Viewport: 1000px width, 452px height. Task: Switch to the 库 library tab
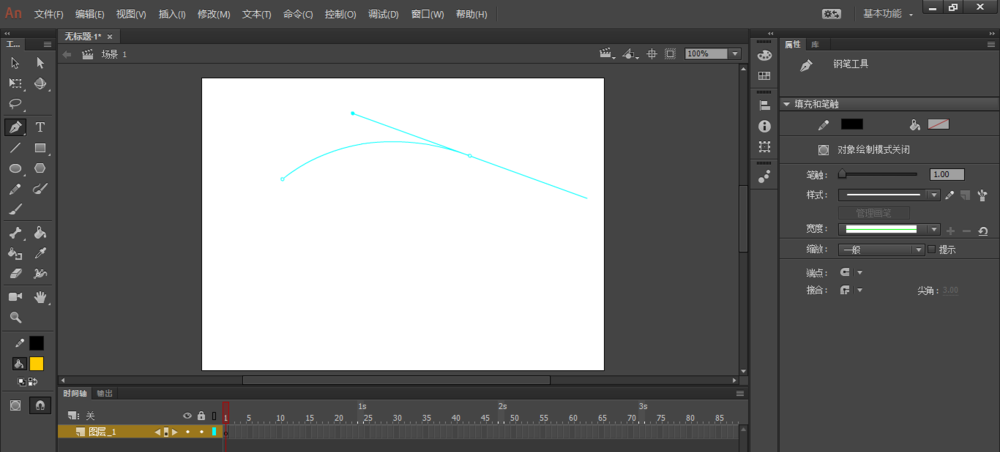(x=815, y=44)
